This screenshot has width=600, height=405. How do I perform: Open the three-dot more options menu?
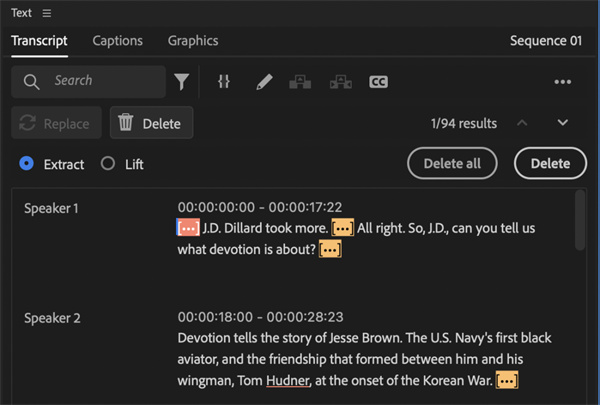[562, 82]
